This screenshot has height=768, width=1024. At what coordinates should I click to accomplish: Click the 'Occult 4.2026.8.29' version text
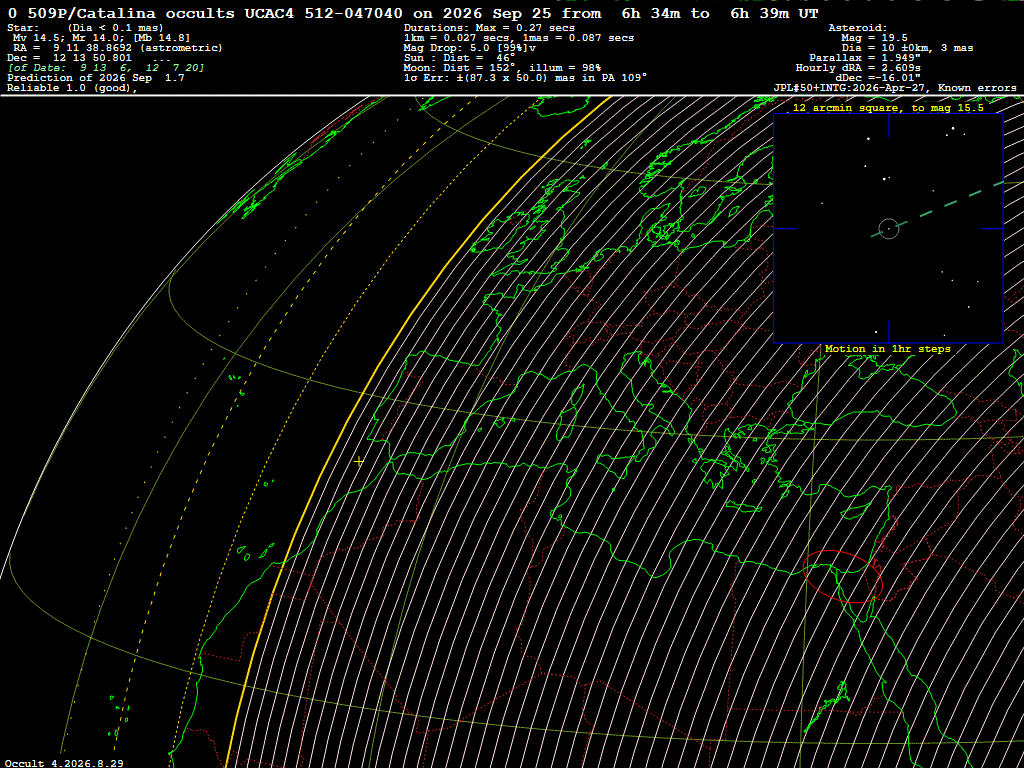[x=64, y=763]
